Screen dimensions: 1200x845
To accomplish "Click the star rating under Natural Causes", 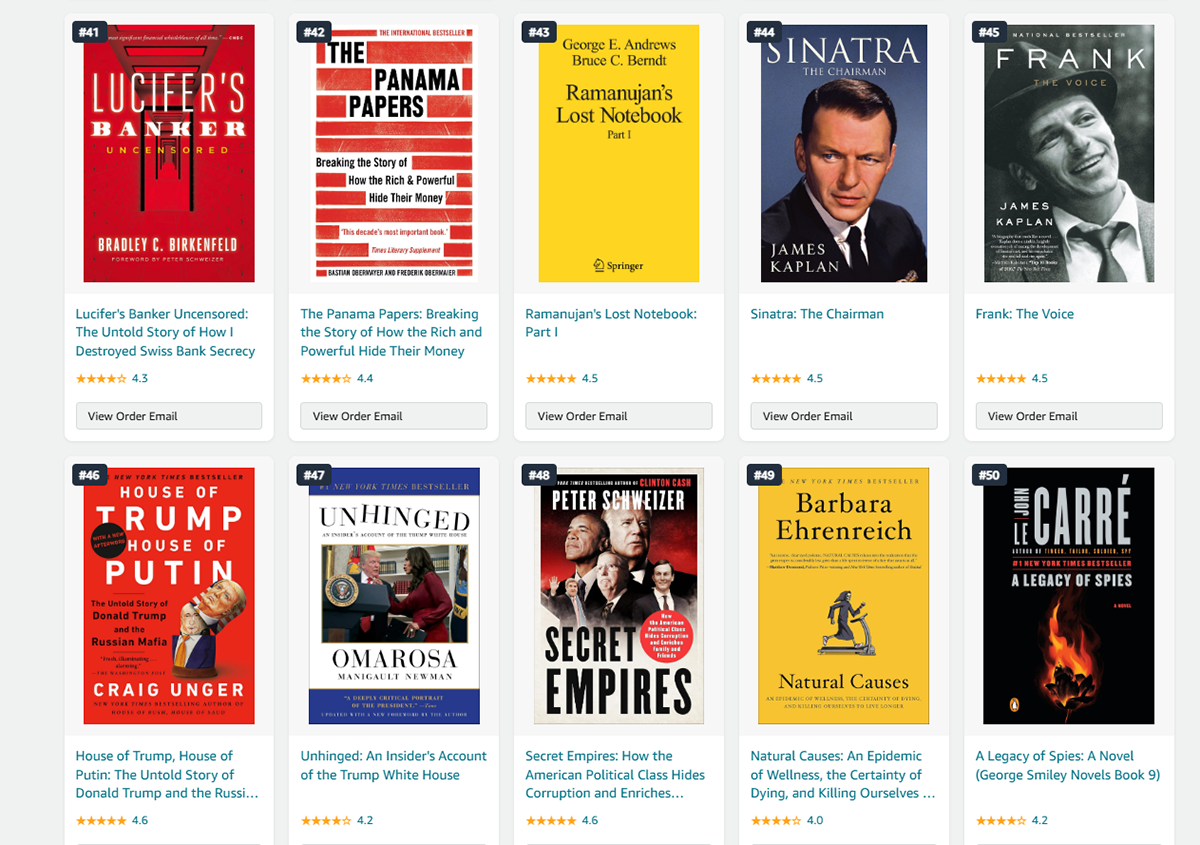I will point(787,820).
